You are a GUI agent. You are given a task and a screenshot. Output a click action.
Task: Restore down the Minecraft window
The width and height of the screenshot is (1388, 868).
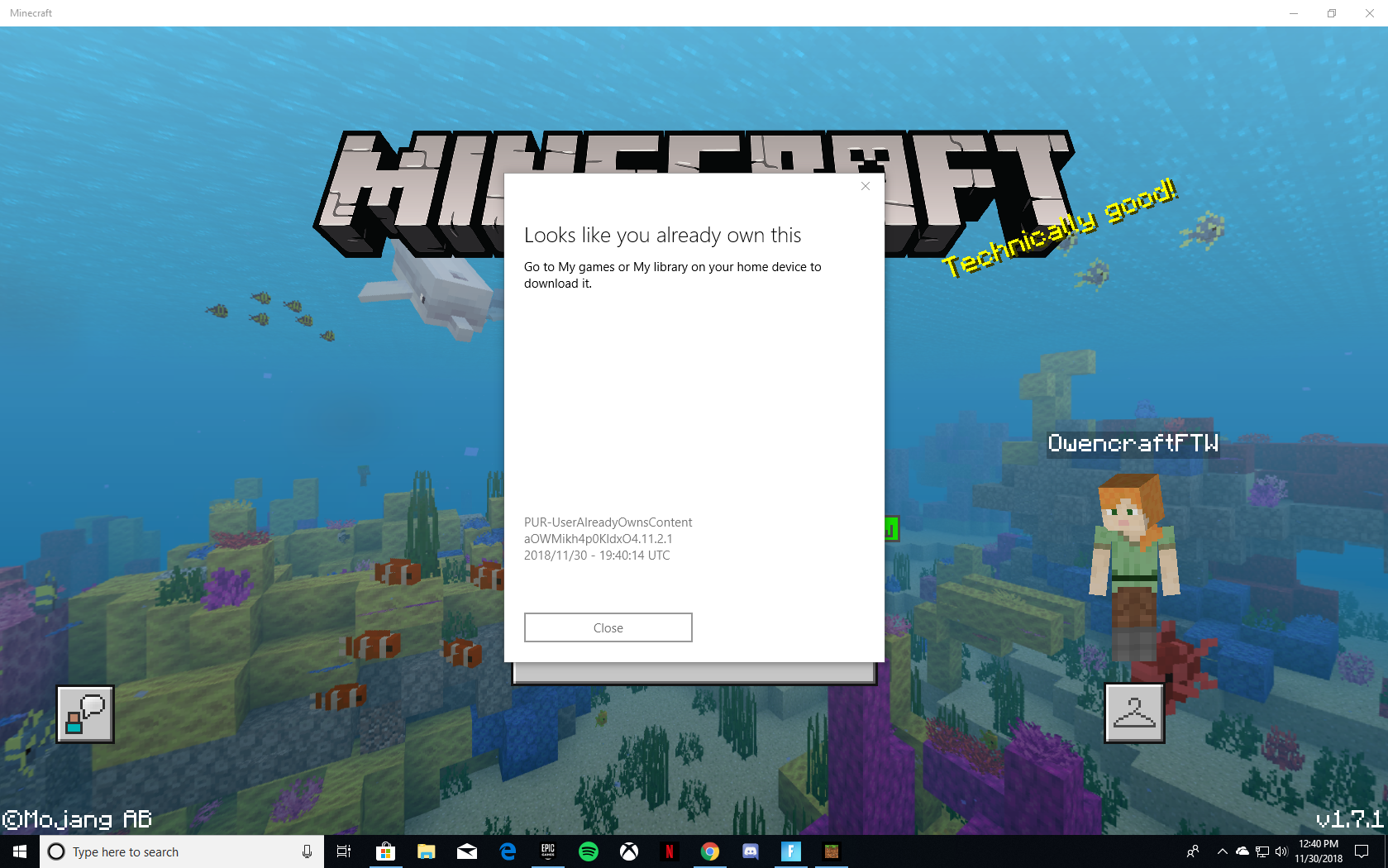[x=1331, y=13]
